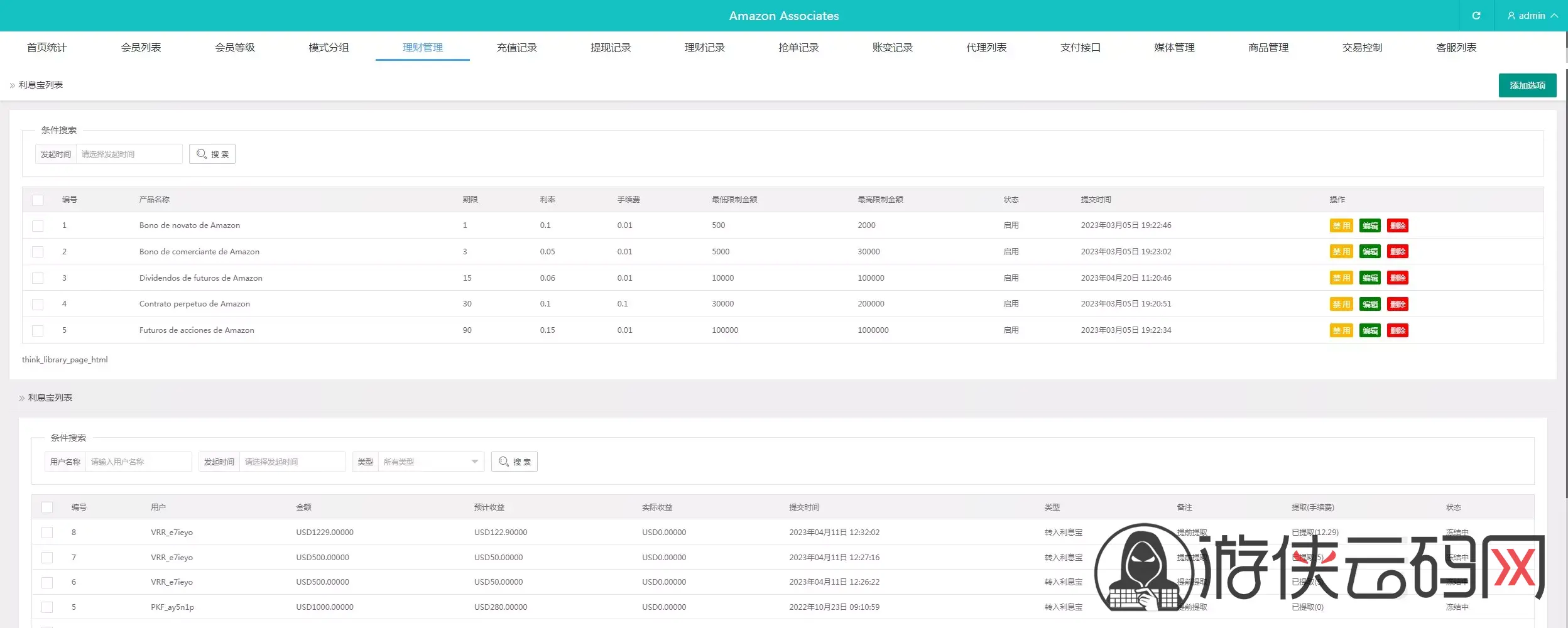This screenshot has height=628, width=1568.
Task: Click the "Amazon Associates" title
Action: pos(784,16)
